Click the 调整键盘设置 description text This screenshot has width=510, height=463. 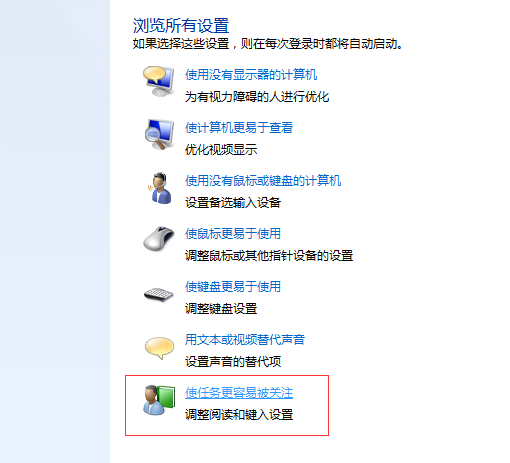[x=221, y=308]
